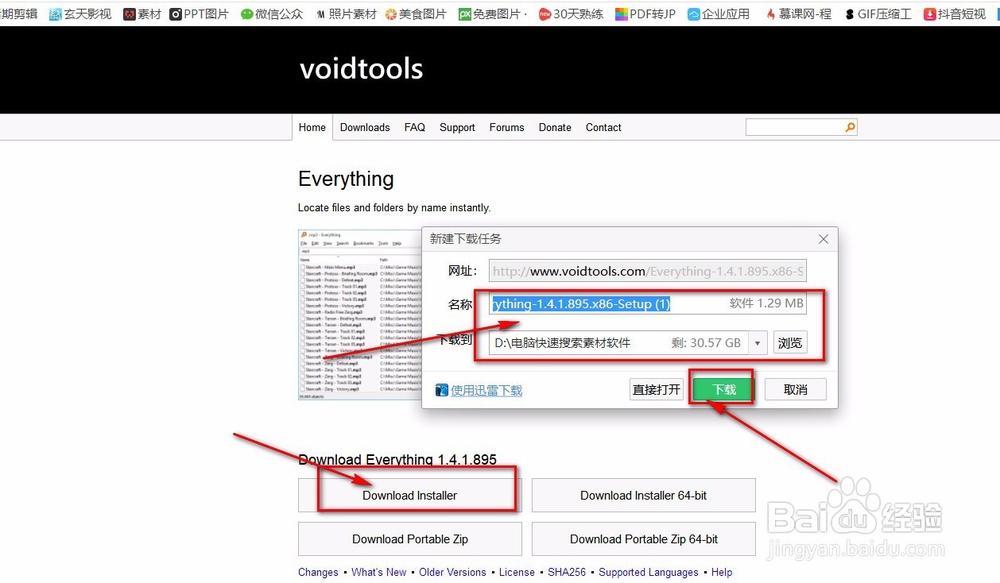Open the 玄天影视 bookmark
The height and width of the screenshot is (583, 1000).
pyautogui.click(x=80, y=14)
